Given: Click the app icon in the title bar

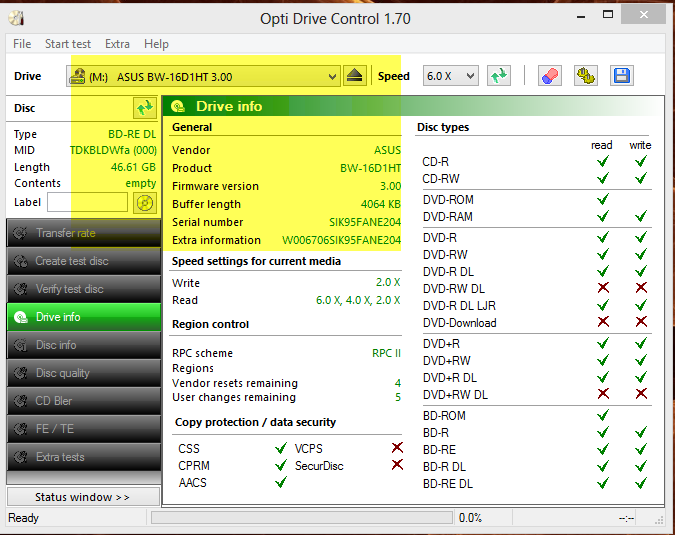Looking at the screenshot, I should pyautogui.click(x=16, y=19).
